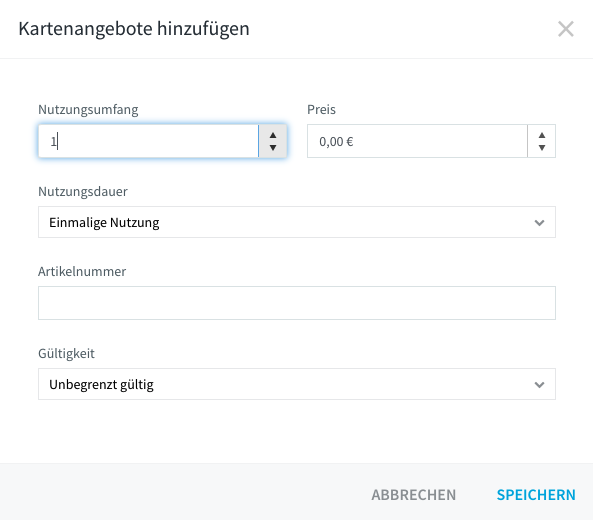Click into the Preis field showing 0,00 €

pyautogui.click(x=417, y=141)
